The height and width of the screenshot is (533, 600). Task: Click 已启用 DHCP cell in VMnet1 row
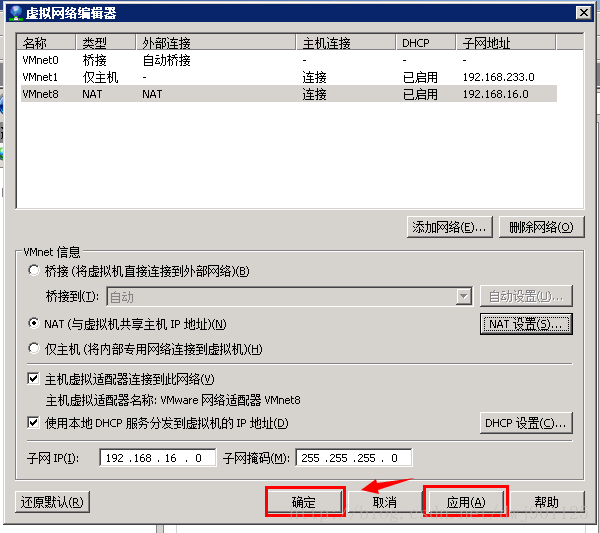click(x=420, y=77)
